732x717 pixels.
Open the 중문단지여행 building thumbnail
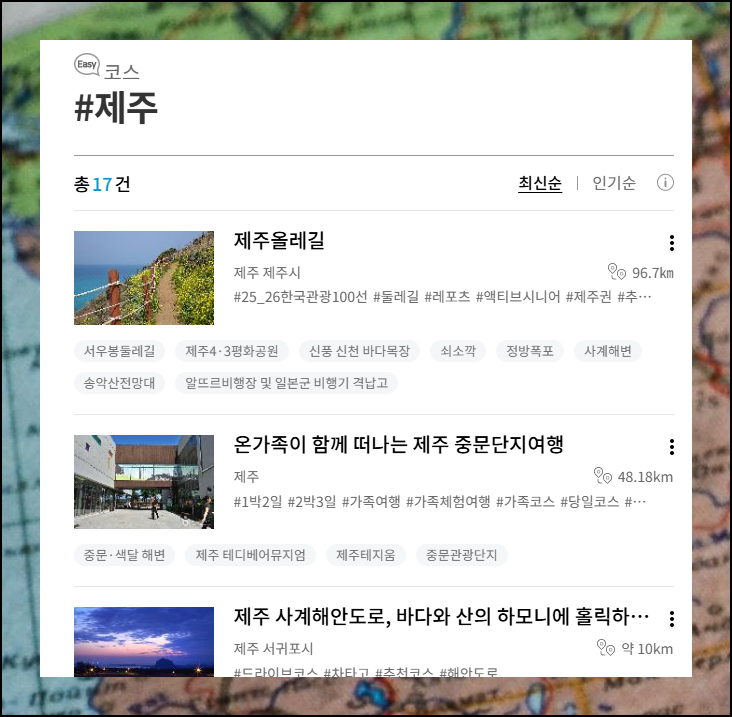click(144, 482)
